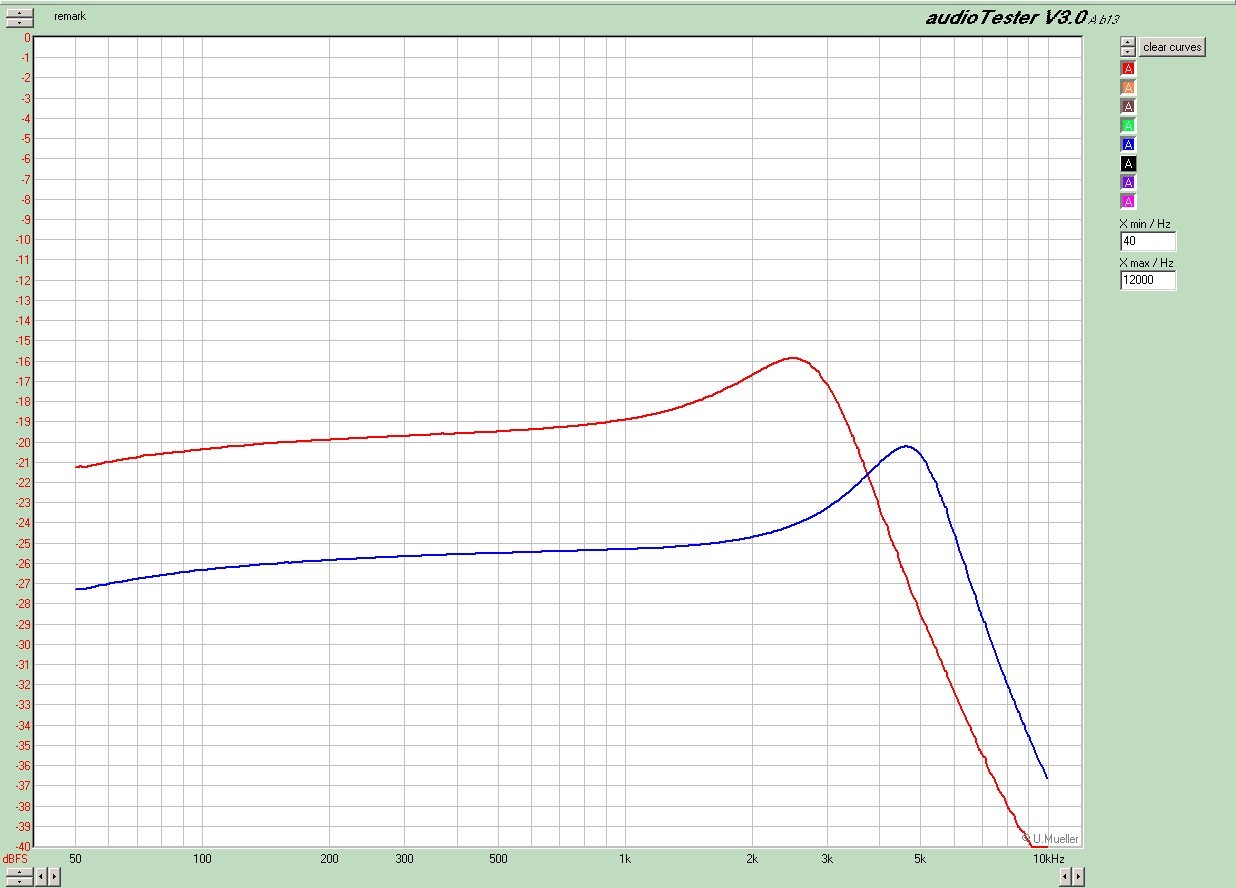
Task: Click the audioTester V3.0 title text
Action: (x=1006, y=17)
